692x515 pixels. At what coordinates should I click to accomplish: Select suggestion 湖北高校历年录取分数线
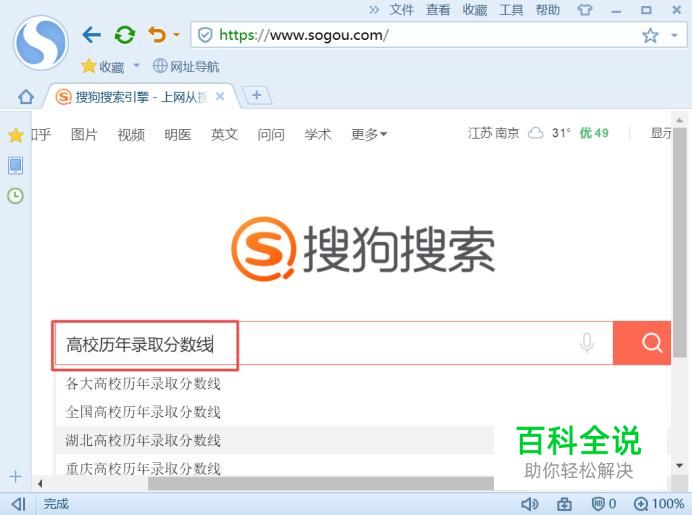click(143, 440)
